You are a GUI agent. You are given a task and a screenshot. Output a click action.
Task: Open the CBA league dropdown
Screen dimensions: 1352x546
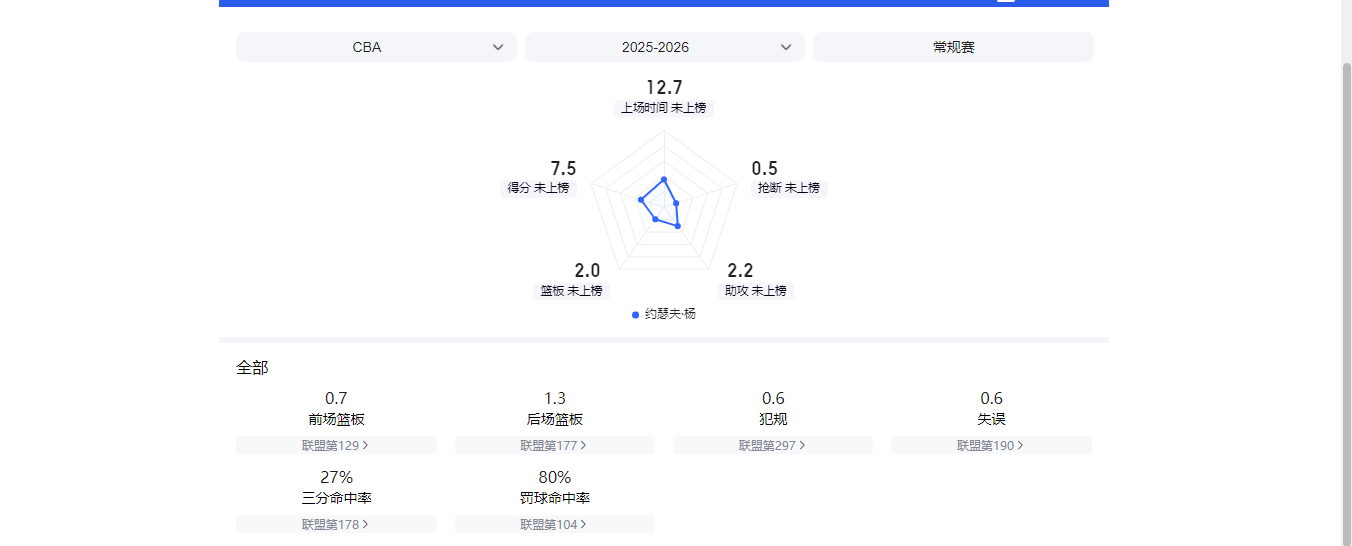pos(376,47)
